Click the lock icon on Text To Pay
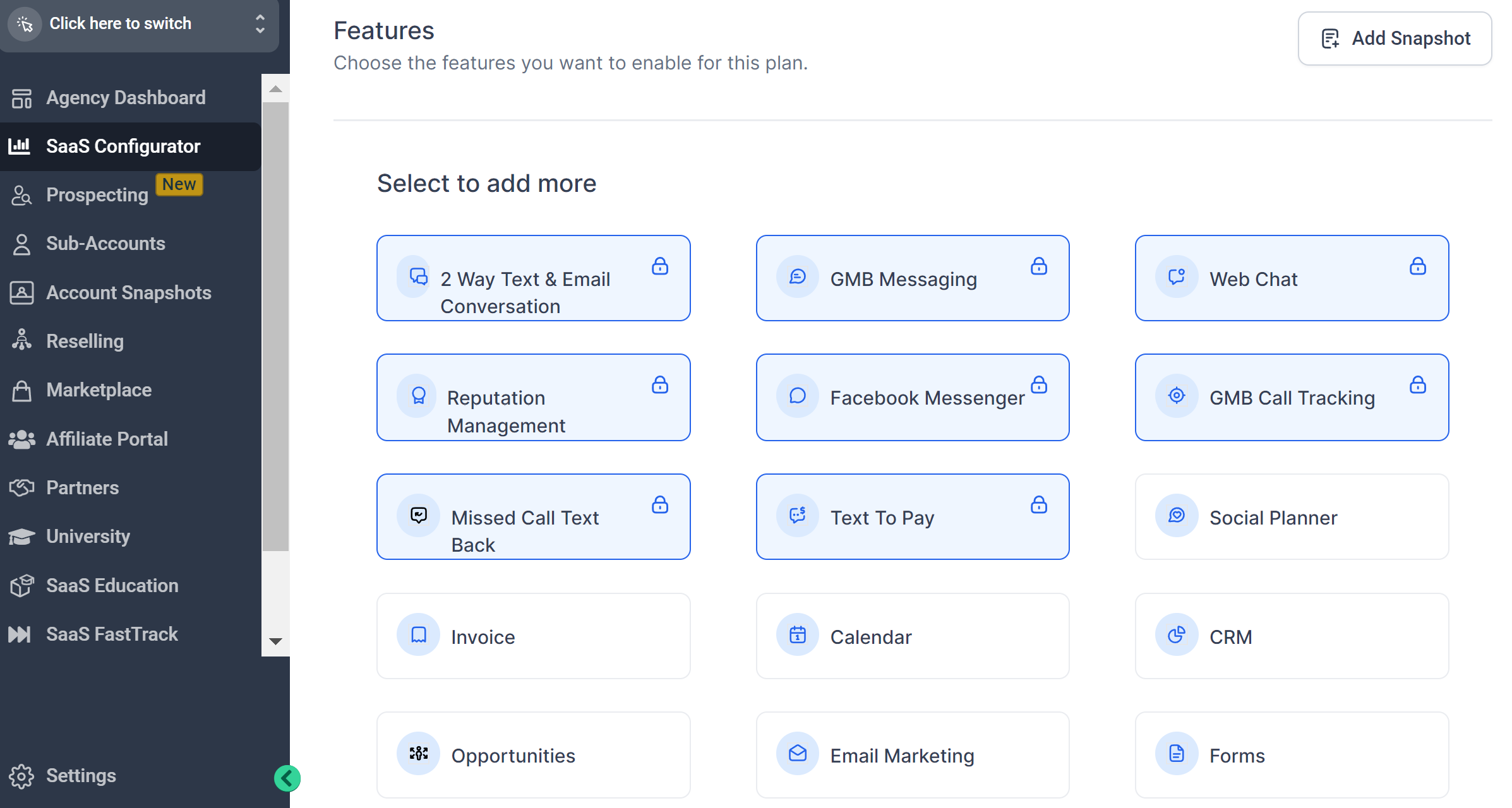The height and width of the screenshot is (808, 1512). pos(1038,505)
